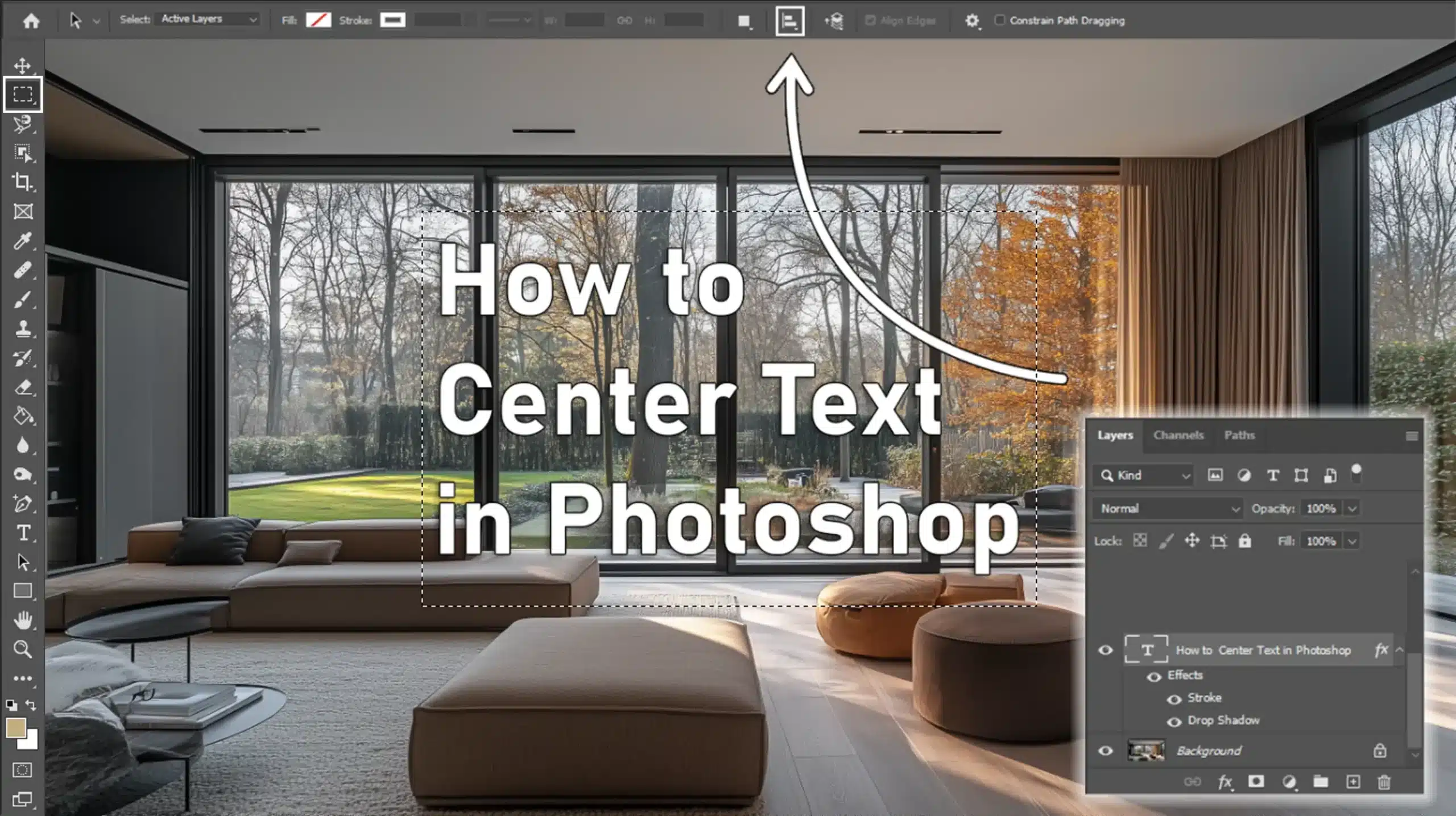Open the Path Operations menu
This screenshot has height=816, width=1456.
pos(744,21)
